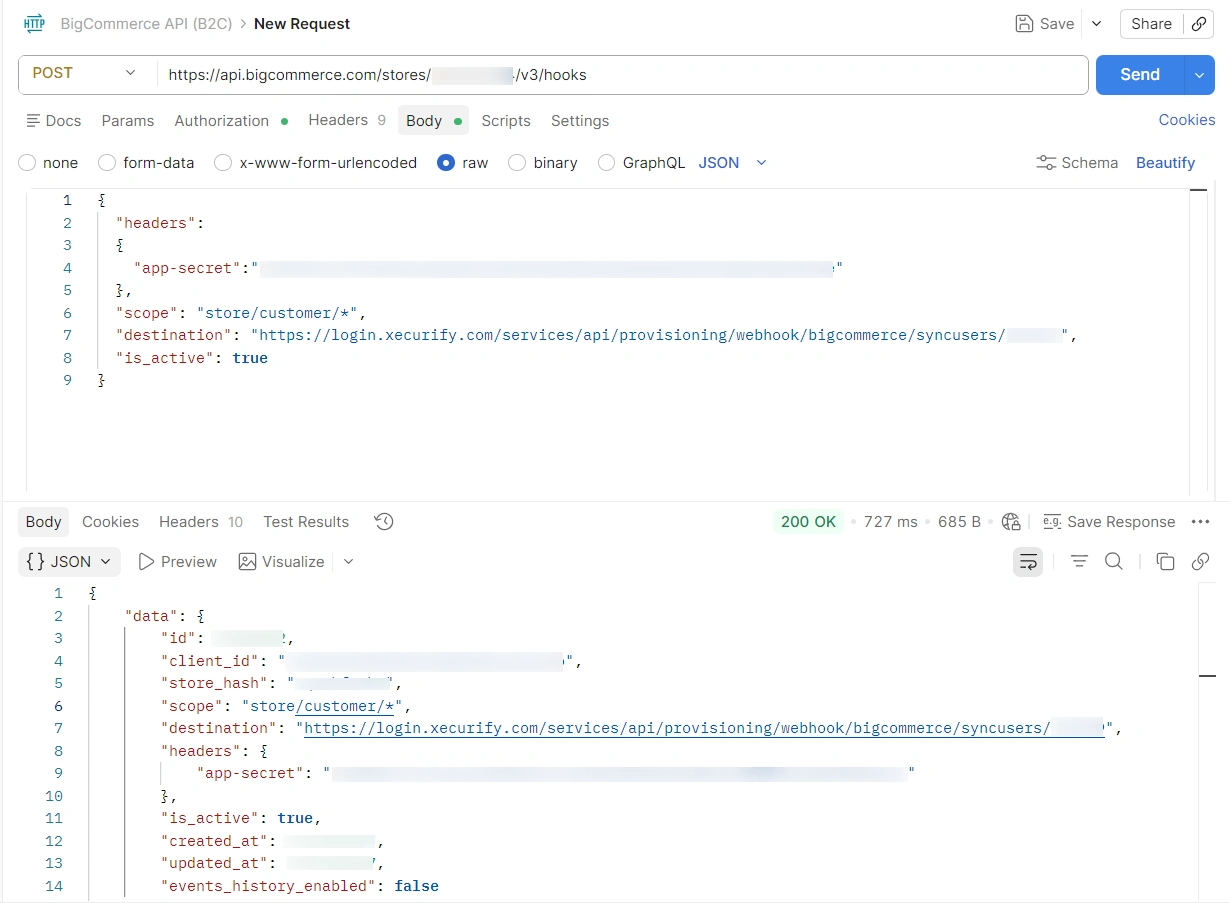Select x-www-form-urlencoded radio option
Image resolution: width=1229 pixels, height=903 pixels.
[x=223, y=163]
